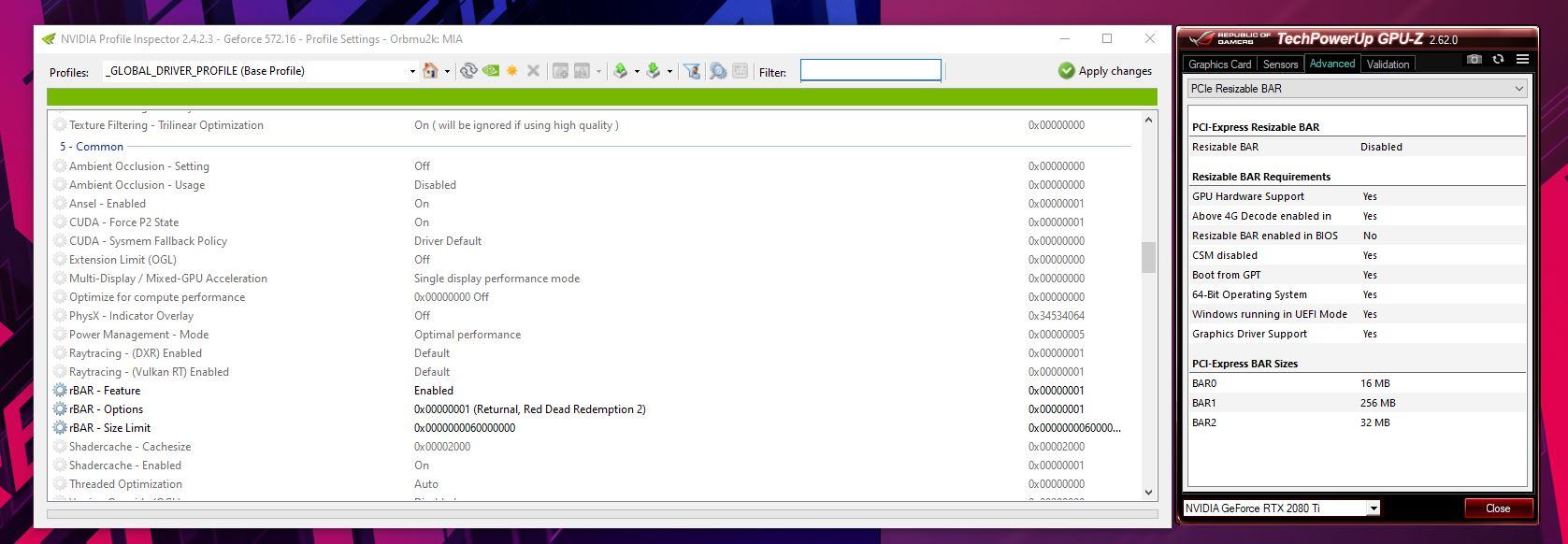Click the scroll down arrow of settings list

coord(1149,493)
